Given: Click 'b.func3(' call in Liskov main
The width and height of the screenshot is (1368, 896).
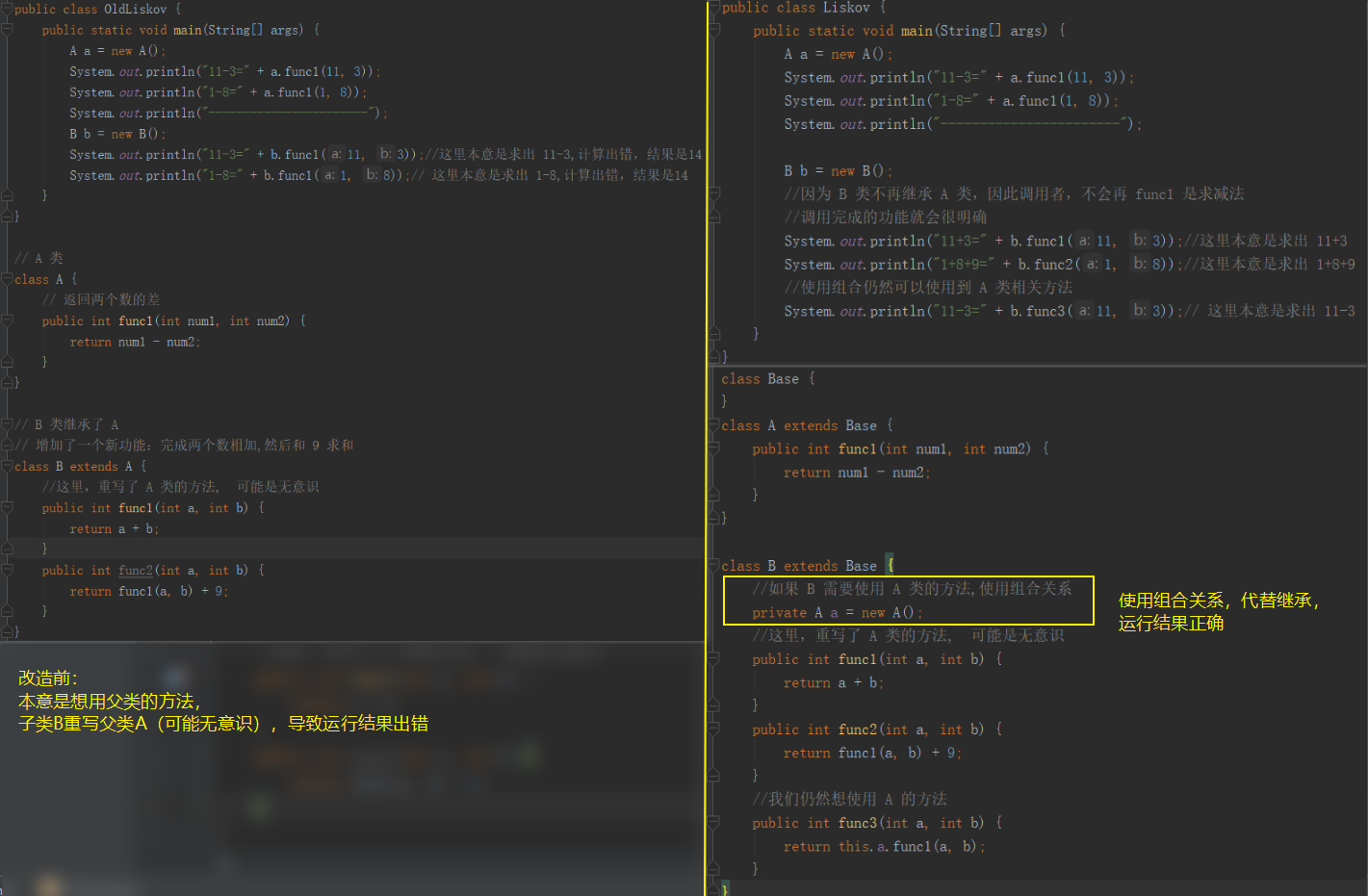Looking at the screenshot, I should click(x=1042, y=311).
